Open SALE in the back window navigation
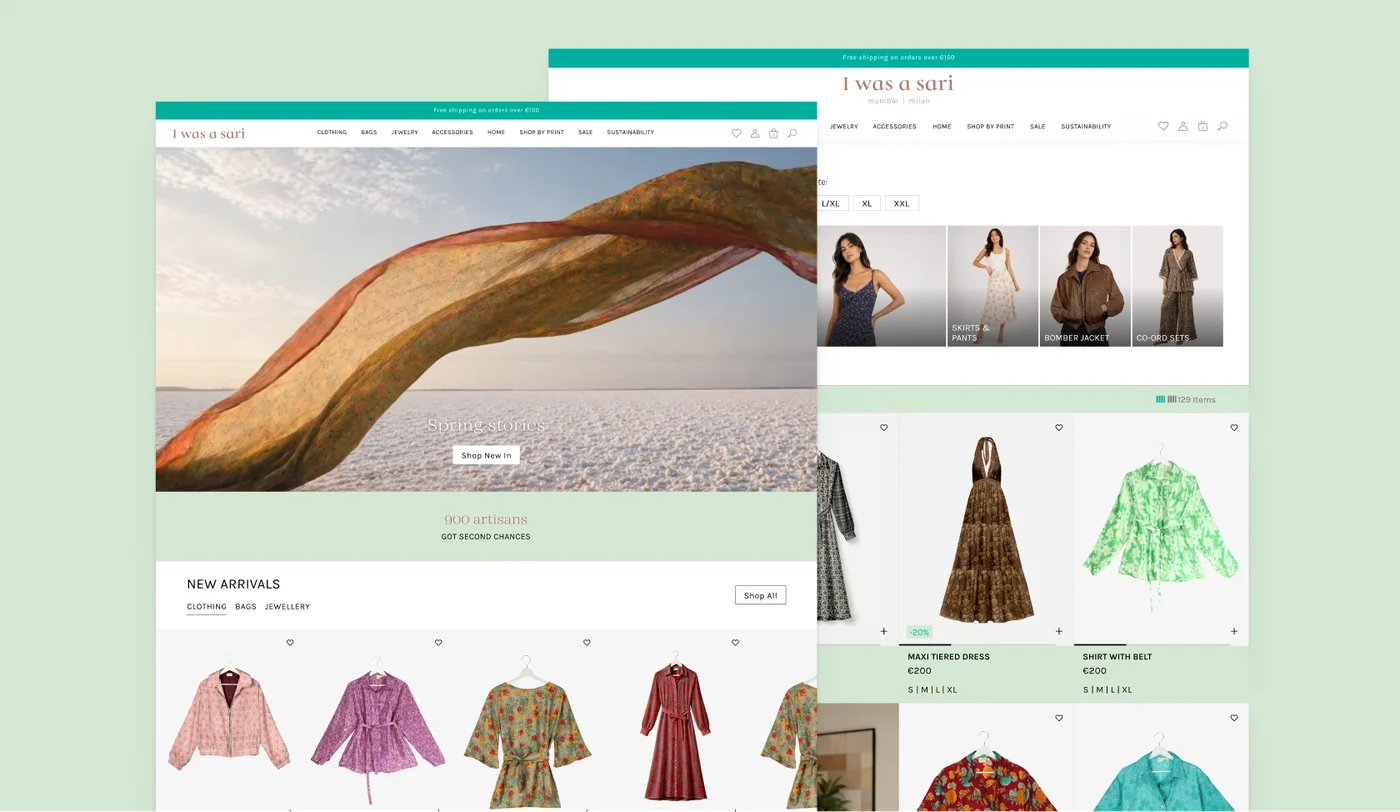This screenshot has width=1400, height=812. [x=1038, y=126]
